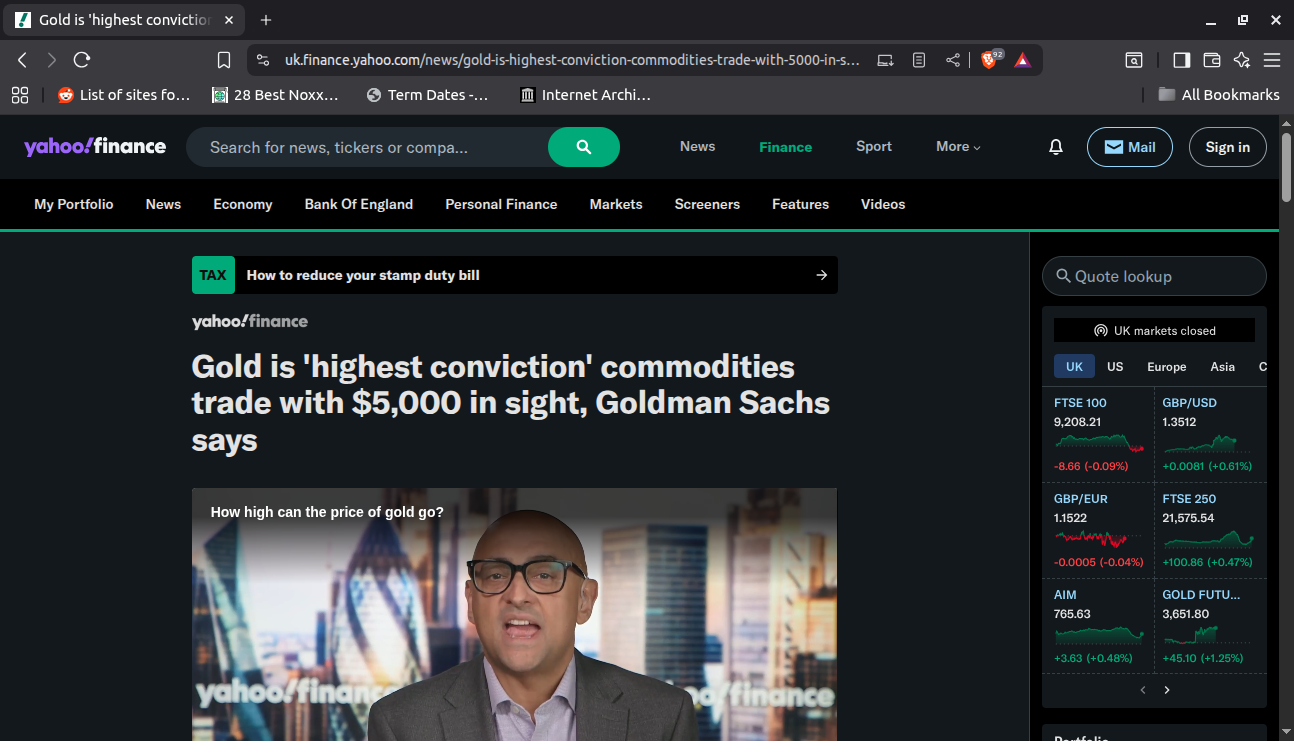Click the Yahoo Finance logo in header
The image size is (1294, 741).
[x=95, y=147]
